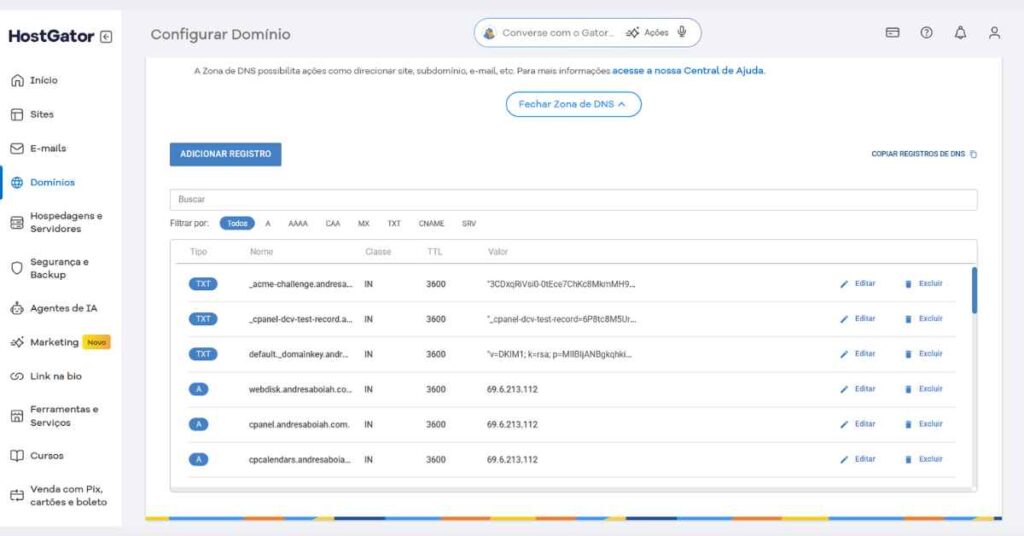This screenshot has width=1024, height=536.
Task: Delete the default._domainkey record
Action: [x=923, y=354]
